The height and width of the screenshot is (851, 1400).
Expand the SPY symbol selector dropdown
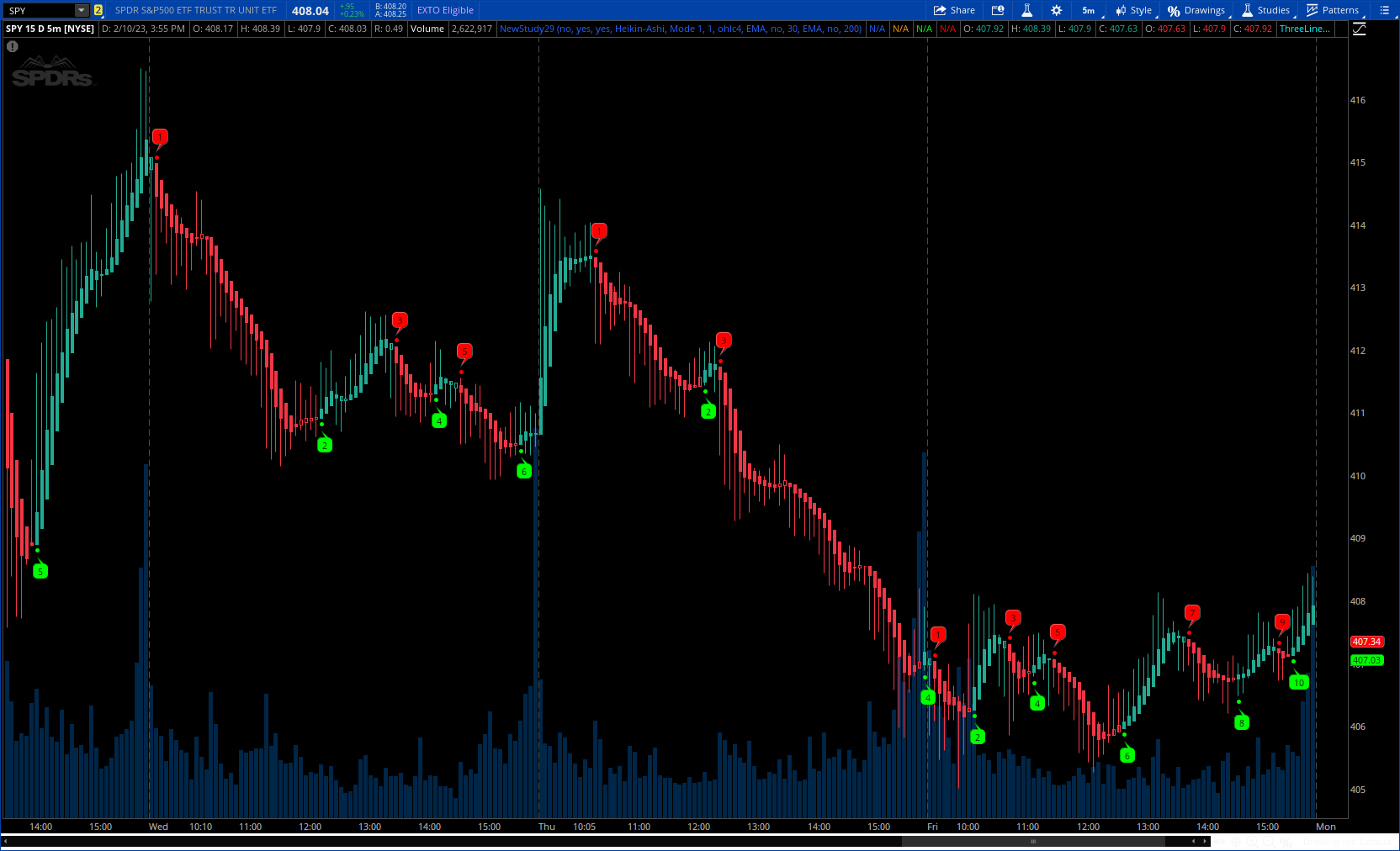(x=81, y=10)
